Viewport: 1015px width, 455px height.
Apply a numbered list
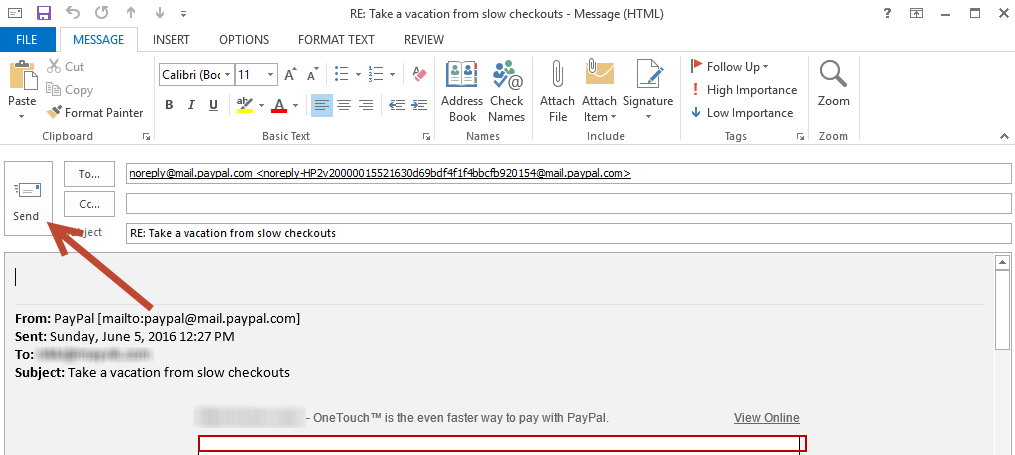(376, 74)
